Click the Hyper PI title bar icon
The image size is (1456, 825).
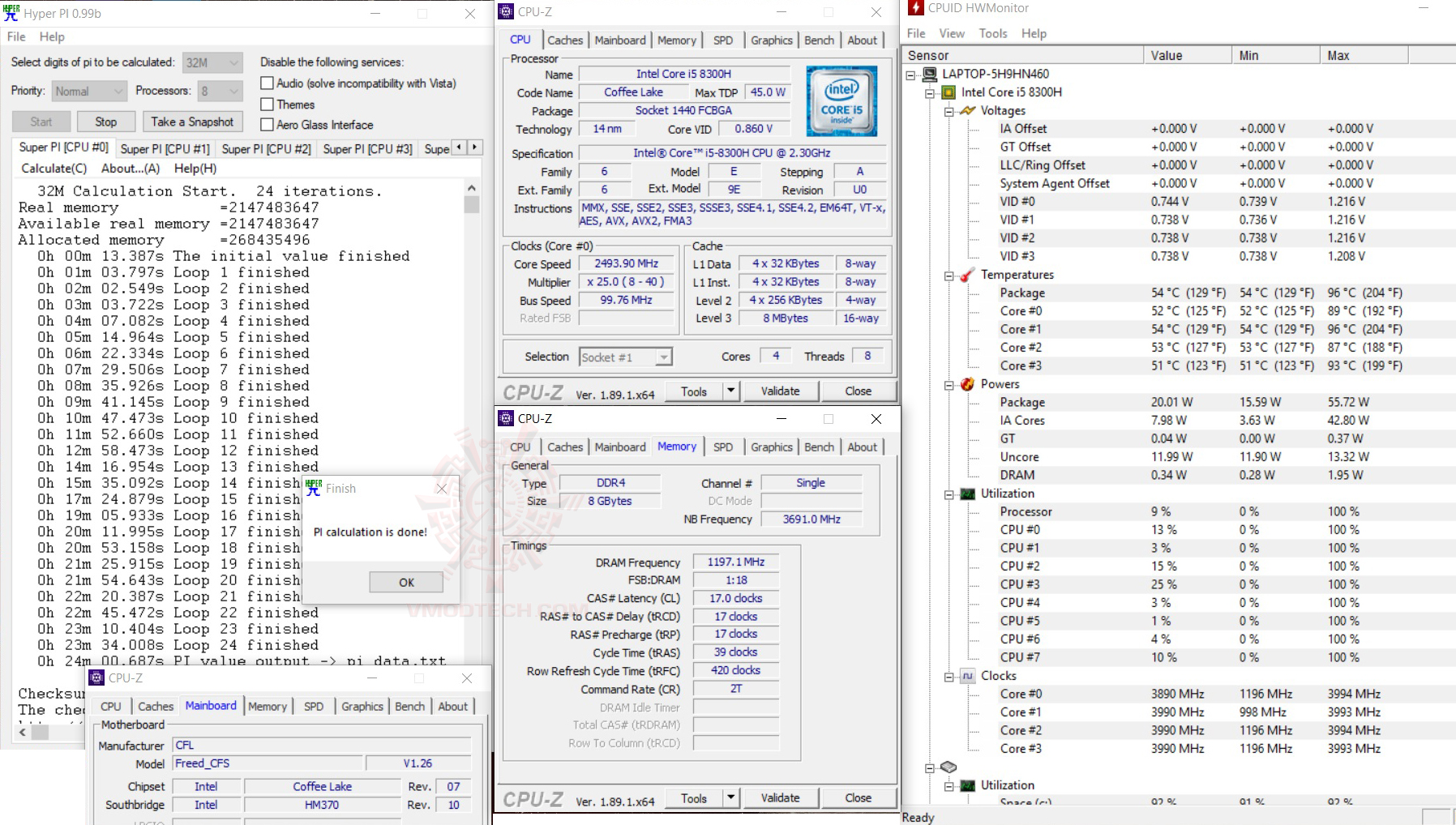point(11,13)
